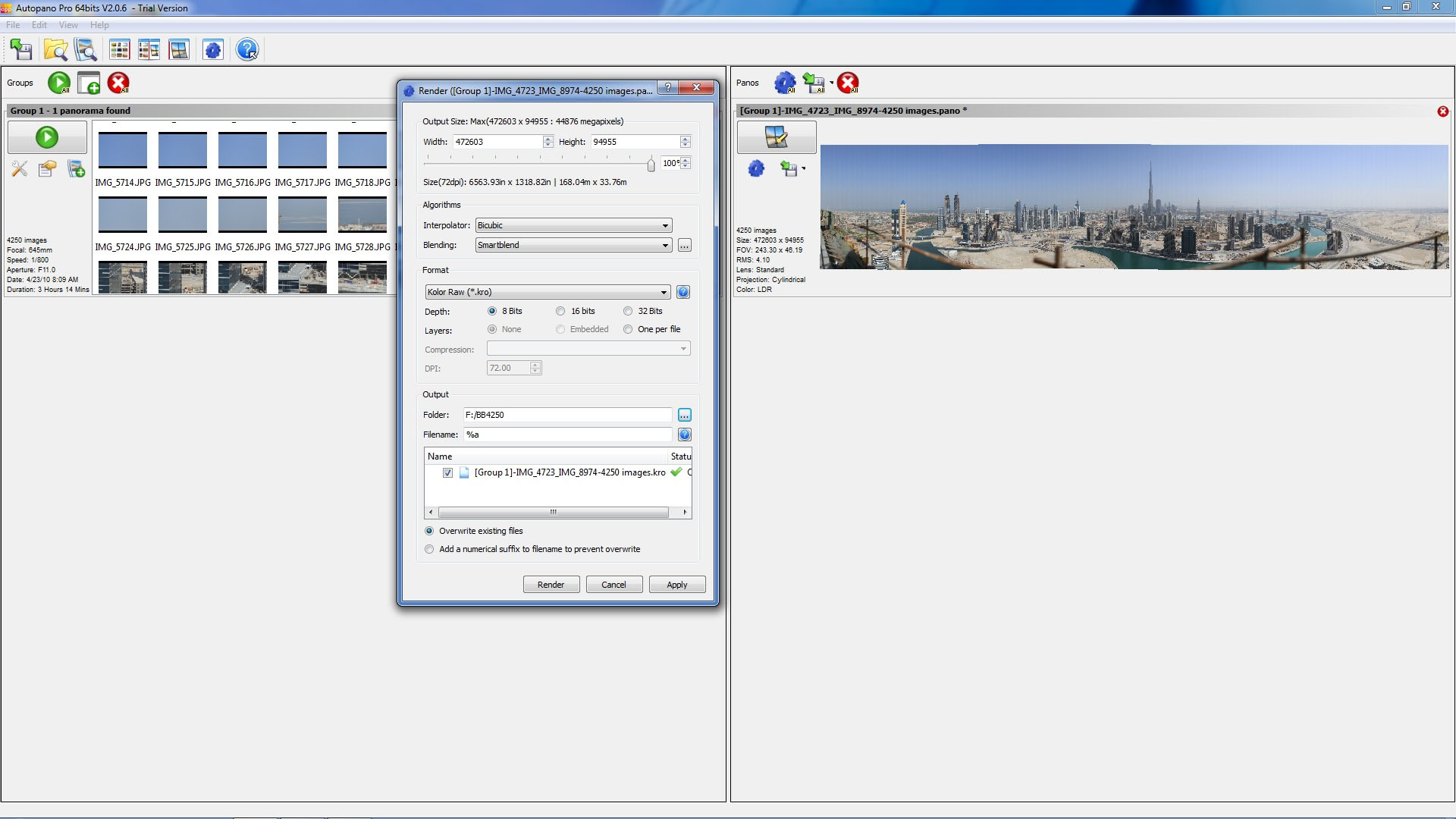Click the red X to close the pano entry
Screen dimensions: 1456x819
click(x=1442, y=111)
